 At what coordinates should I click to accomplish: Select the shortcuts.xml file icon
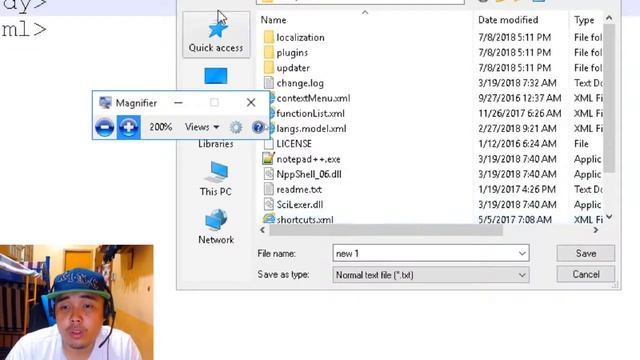pos(269,219)
